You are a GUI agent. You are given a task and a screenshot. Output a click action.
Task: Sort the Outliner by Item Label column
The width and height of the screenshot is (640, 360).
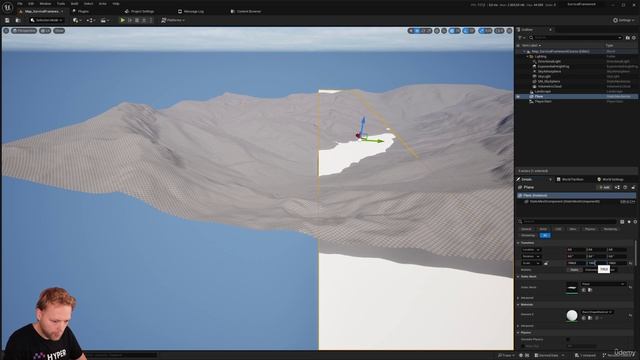pyautogui.click(x=531, y=45)
